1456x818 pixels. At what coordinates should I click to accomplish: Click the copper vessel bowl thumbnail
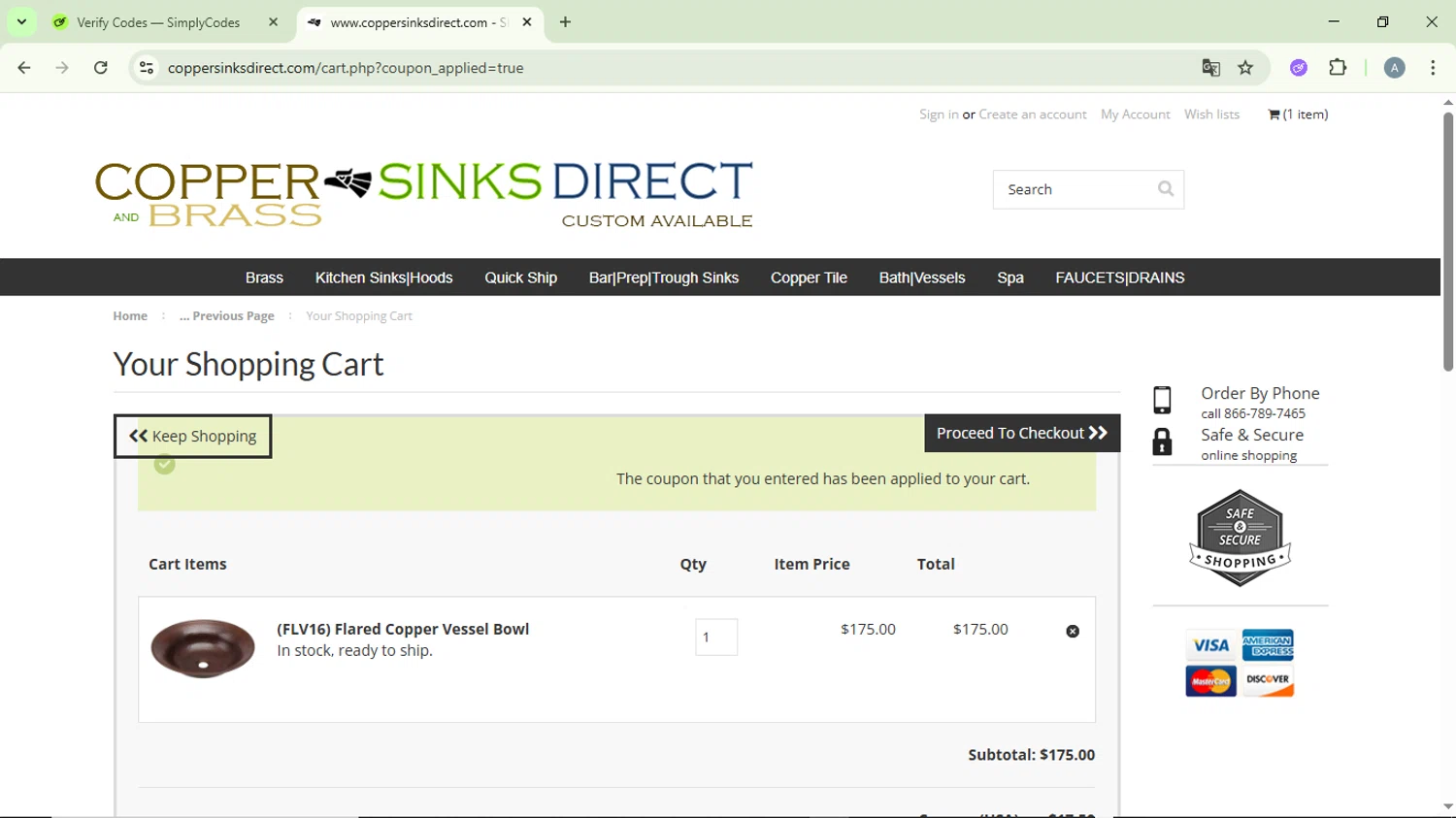(203, 648)
